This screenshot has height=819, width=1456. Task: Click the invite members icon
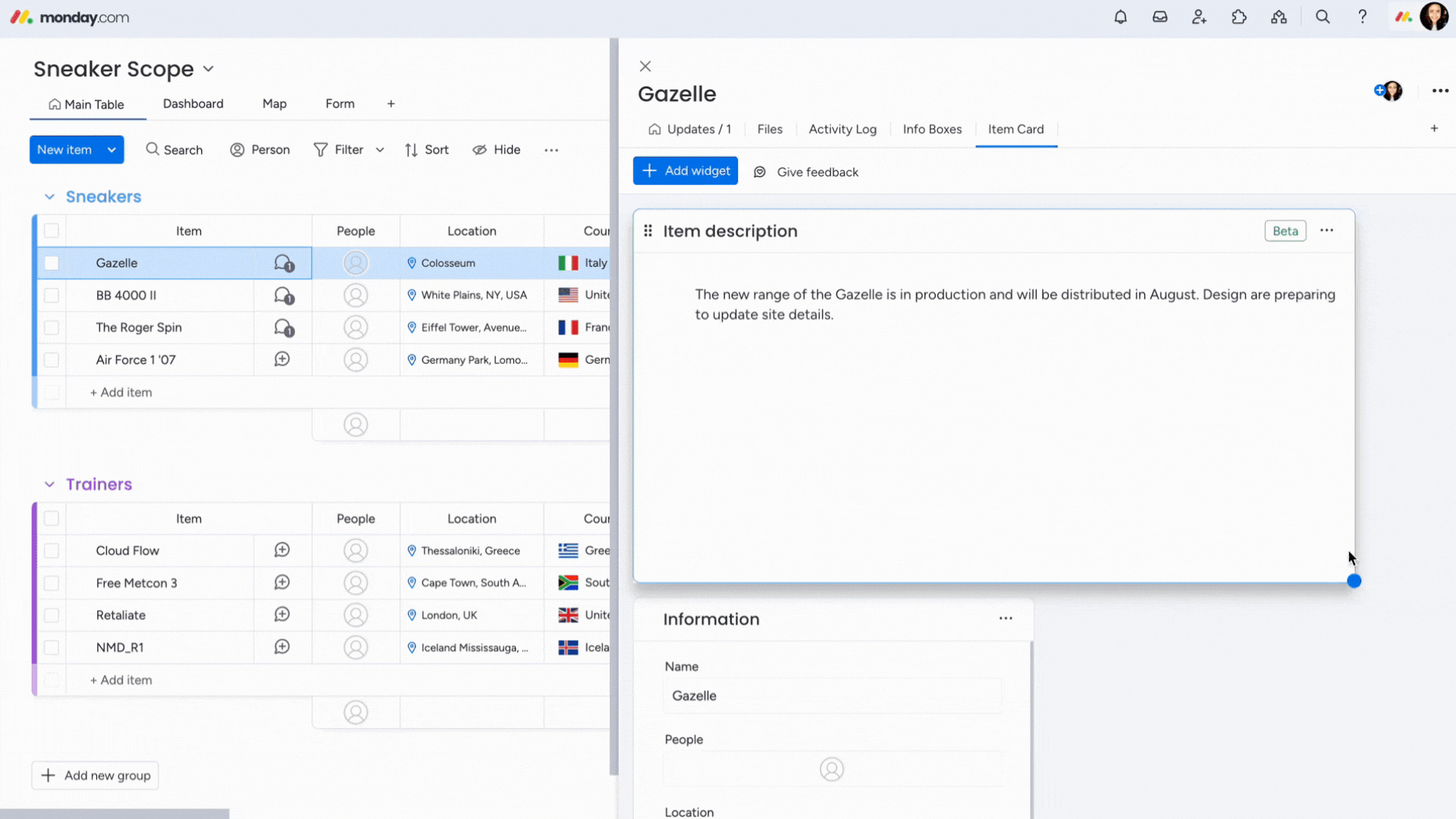tap(1199, 17)
